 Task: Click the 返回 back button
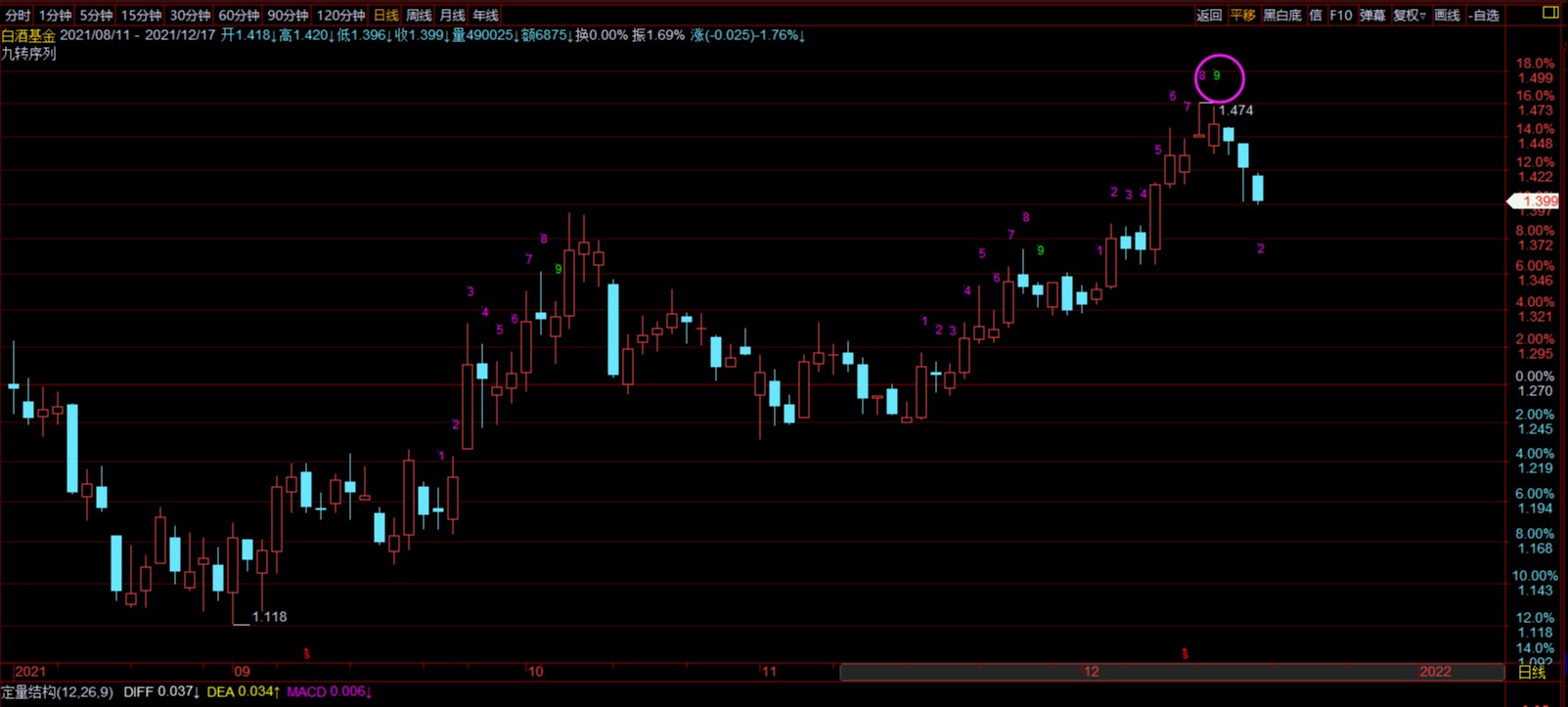click(1209, 16)
